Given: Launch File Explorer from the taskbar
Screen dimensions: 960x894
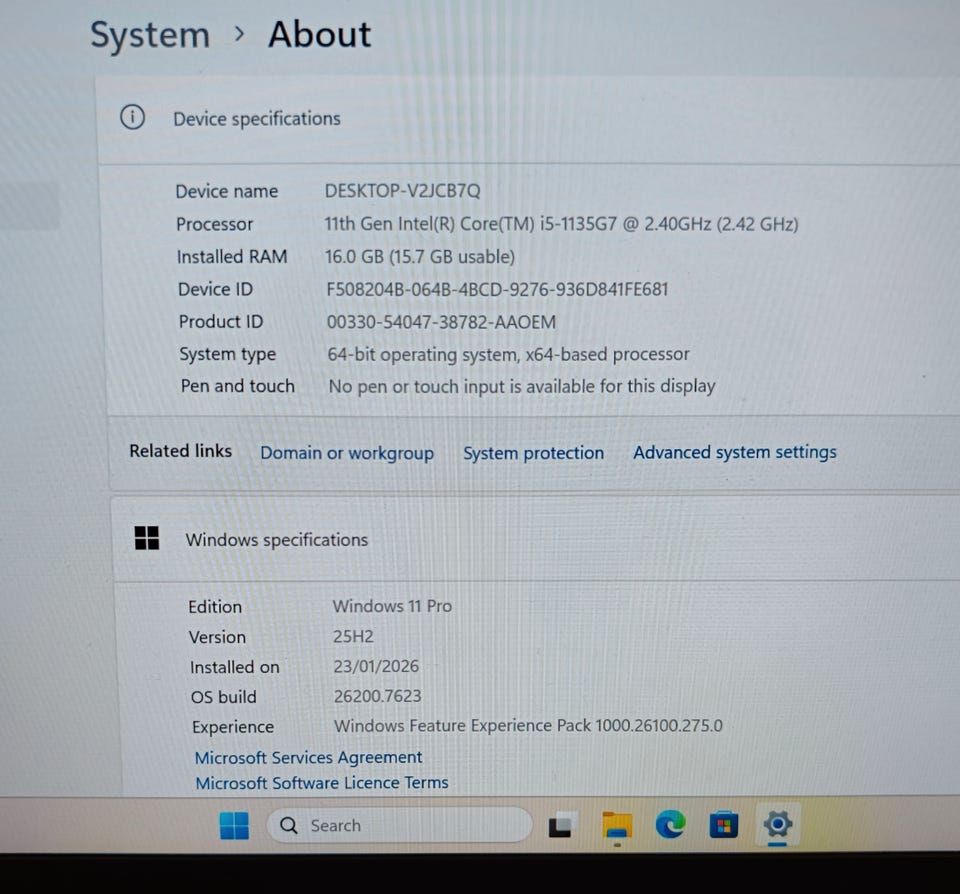Looking at the screenshot, I should pos(617,825).
